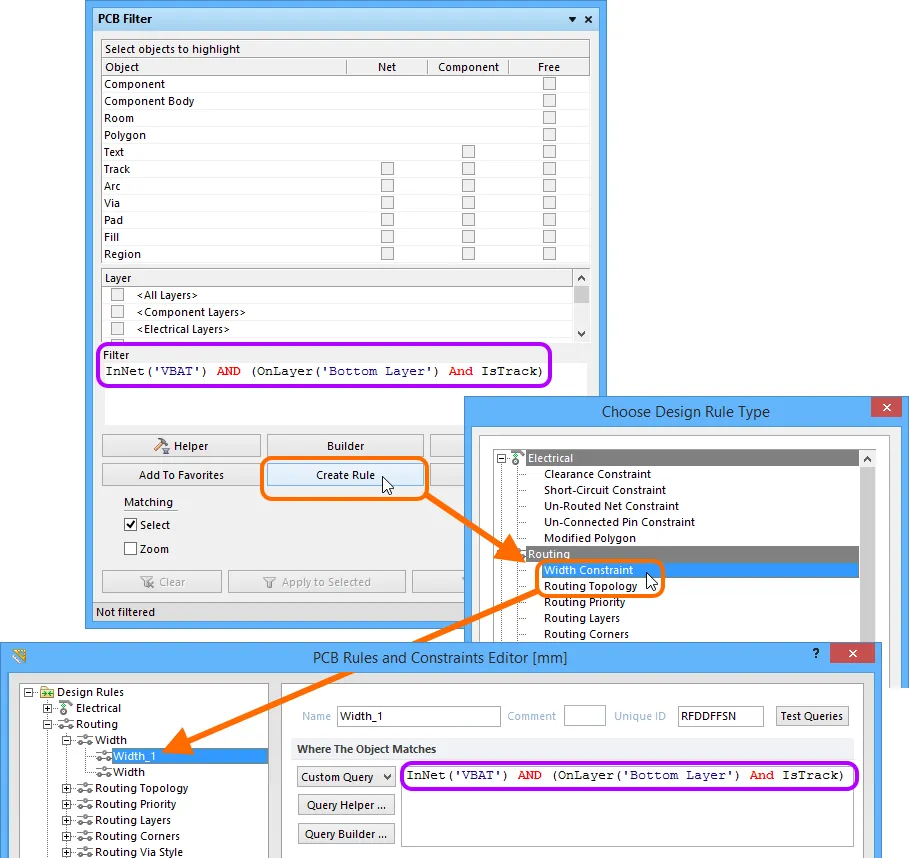Expand the Electrical node in Design Rules

point(48,708)
